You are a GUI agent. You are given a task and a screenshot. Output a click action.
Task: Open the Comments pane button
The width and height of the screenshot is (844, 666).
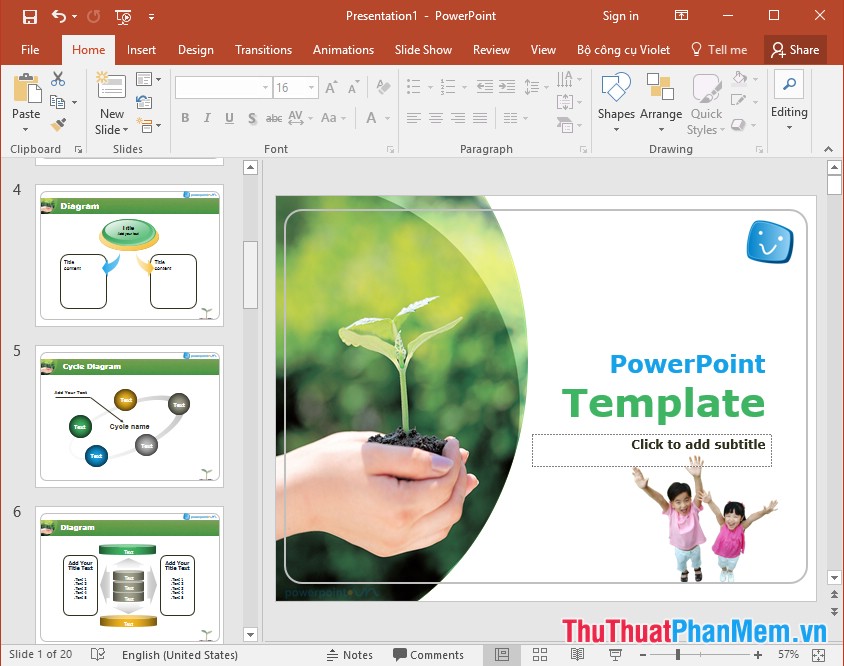pos(428,655)
